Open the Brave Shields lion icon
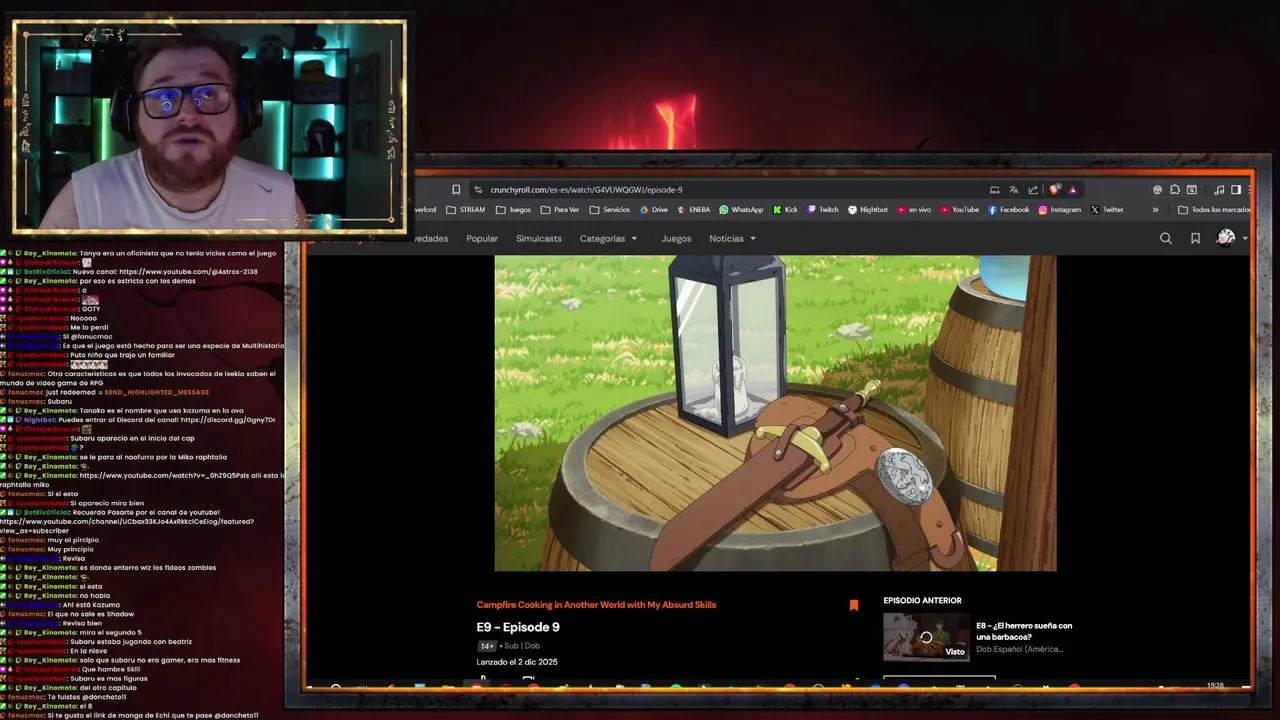The image size is (1280, 720). coord(1055,190)
